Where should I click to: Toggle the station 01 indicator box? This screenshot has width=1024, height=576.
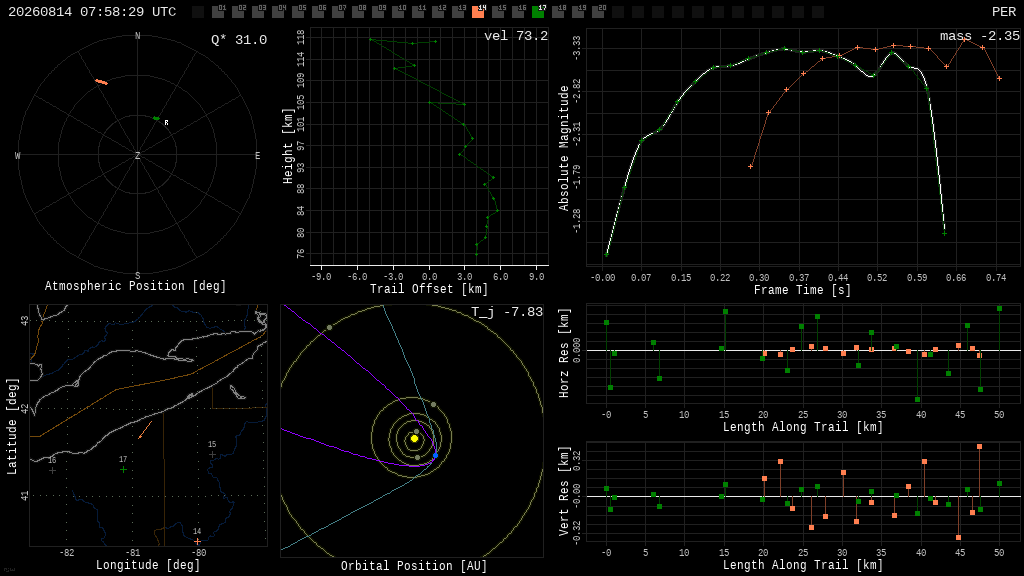tap(218, 11)
